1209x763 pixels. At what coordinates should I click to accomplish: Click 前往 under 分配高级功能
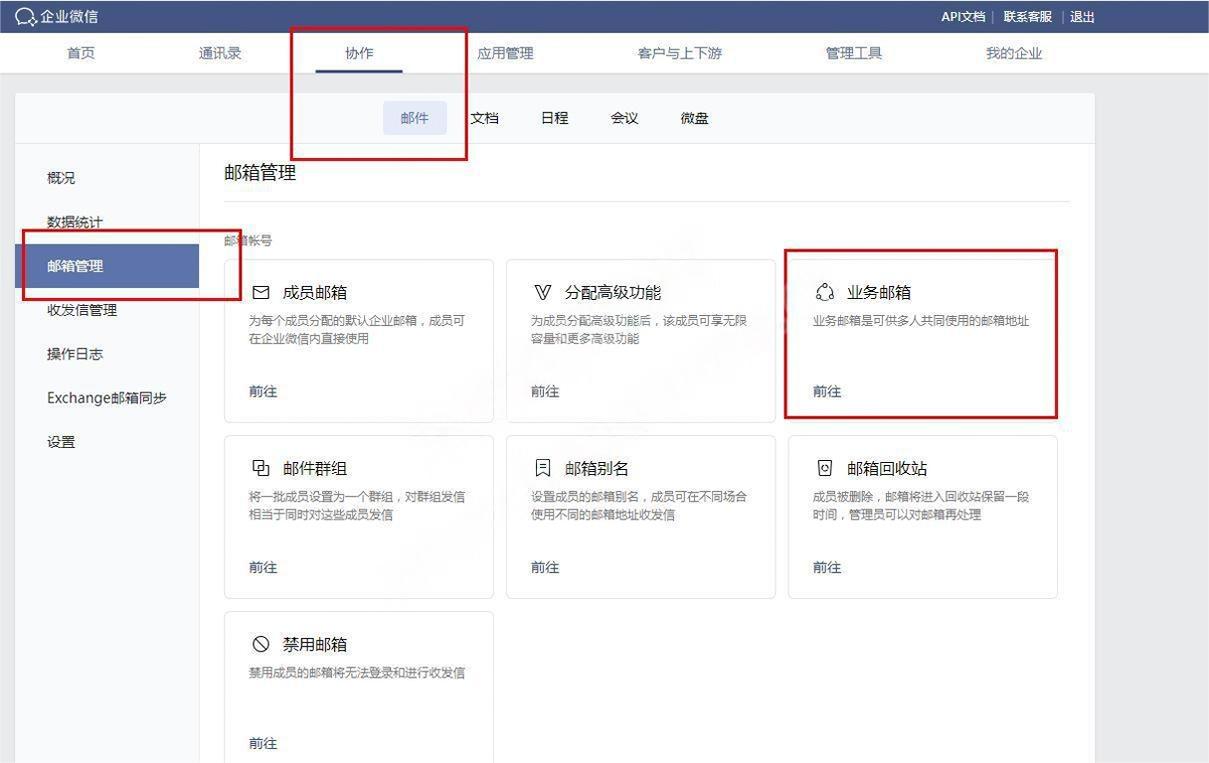coord(545,391)
